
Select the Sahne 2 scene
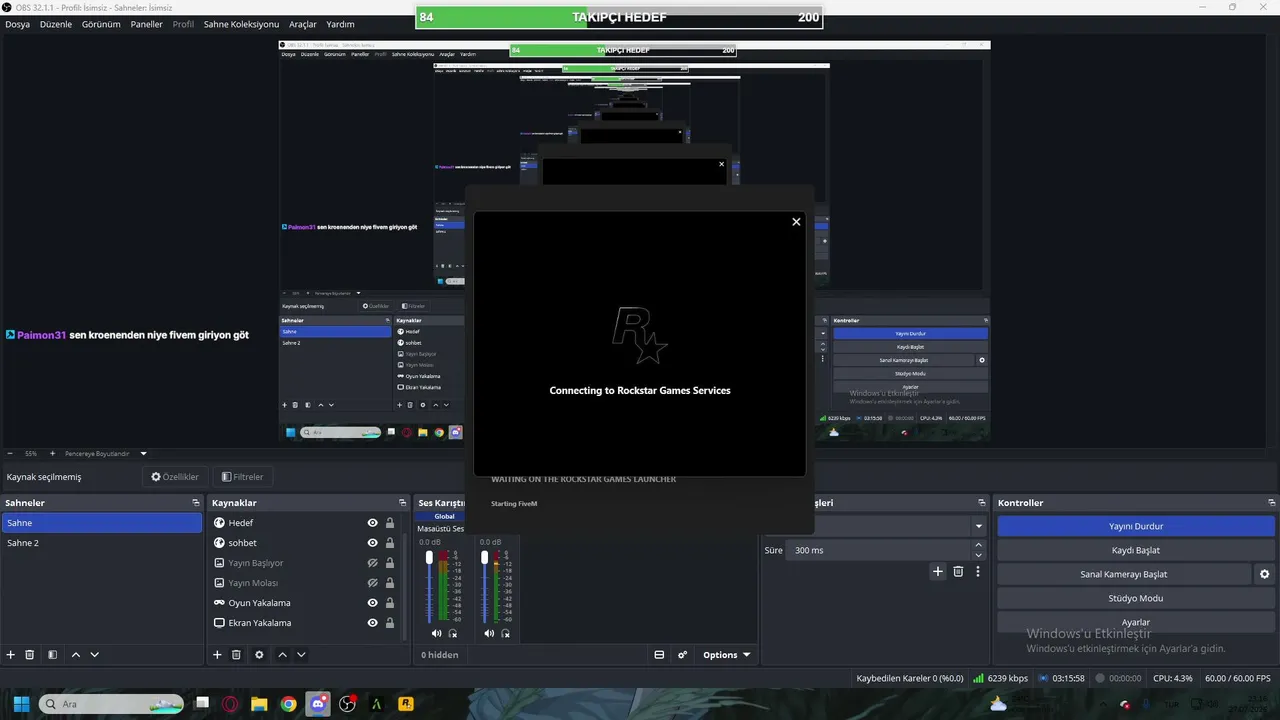pos(101,543)
